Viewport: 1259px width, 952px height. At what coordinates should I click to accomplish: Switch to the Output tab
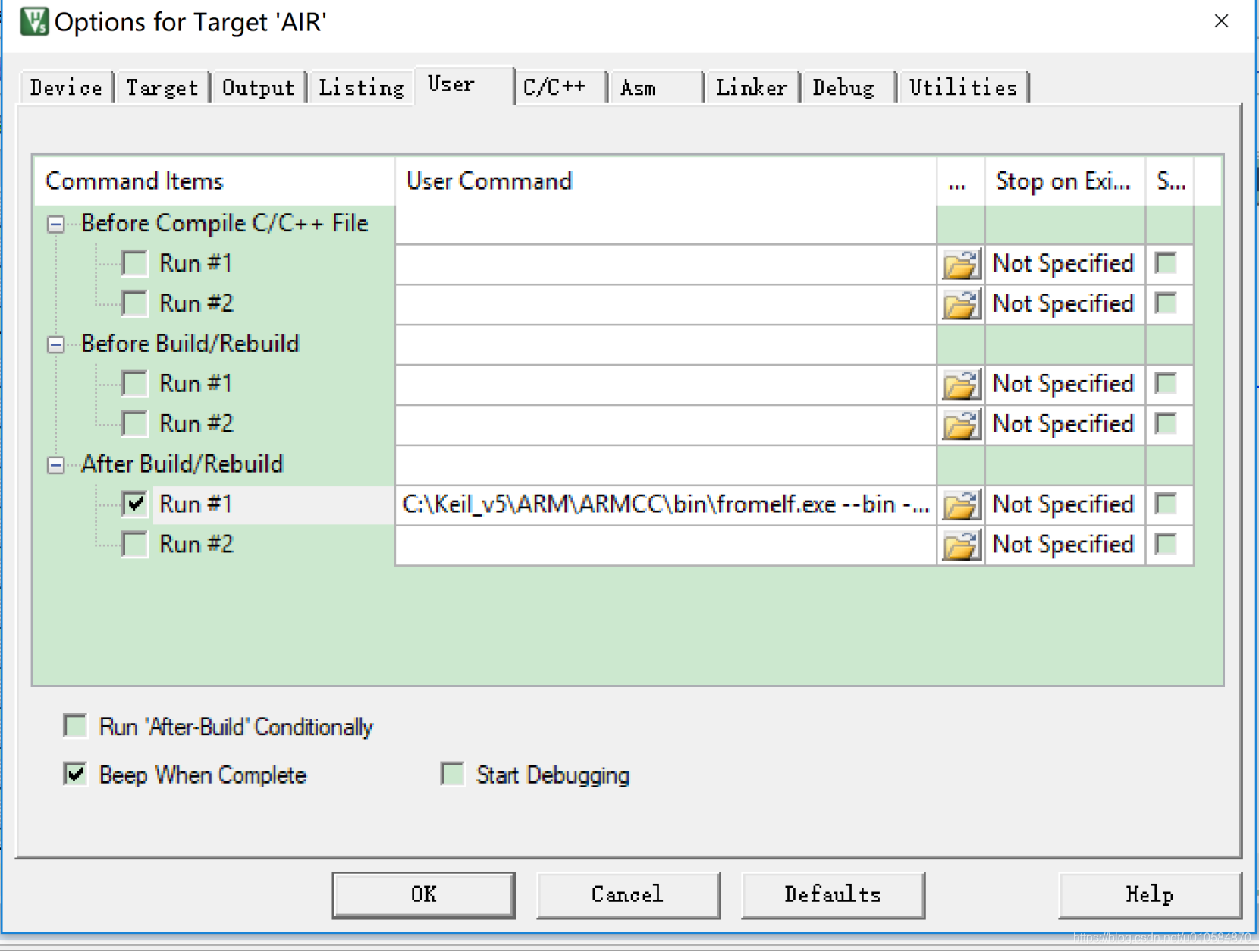(259, 88)
